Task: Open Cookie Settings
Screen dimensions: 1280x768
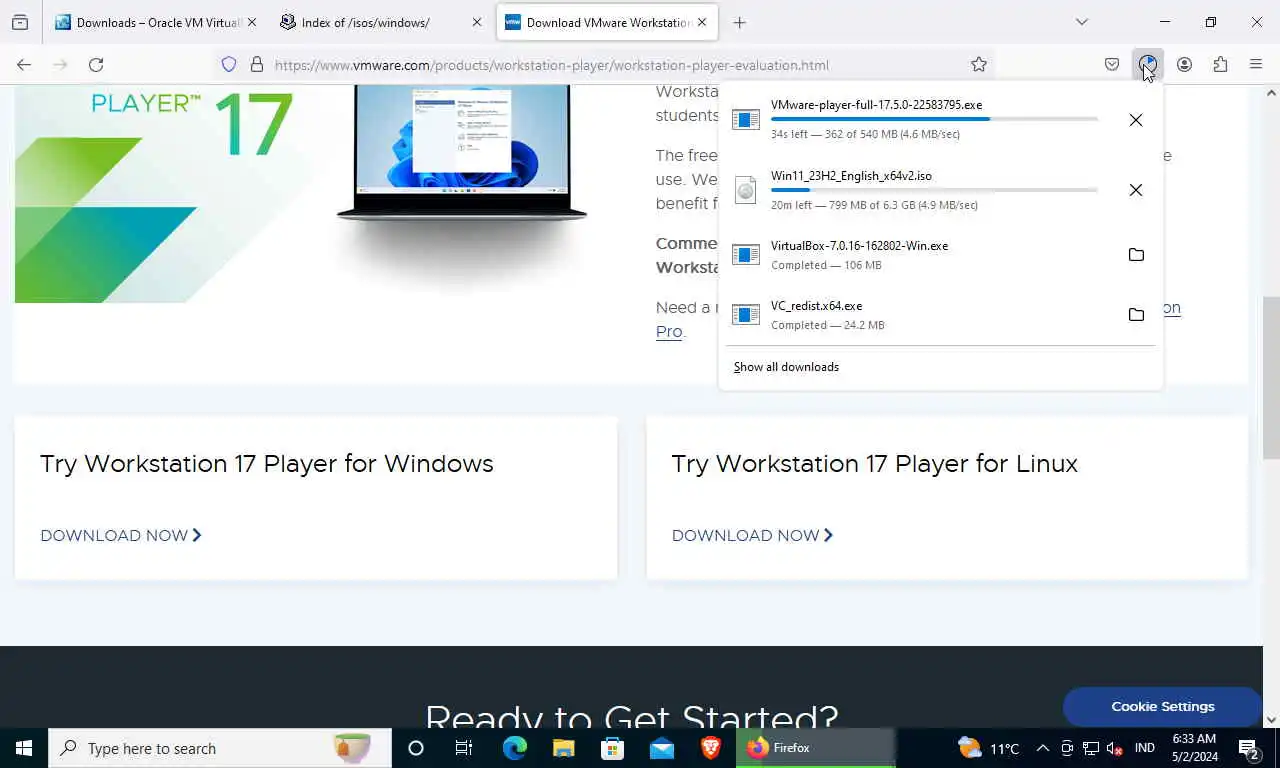Action: point(1162,706)
